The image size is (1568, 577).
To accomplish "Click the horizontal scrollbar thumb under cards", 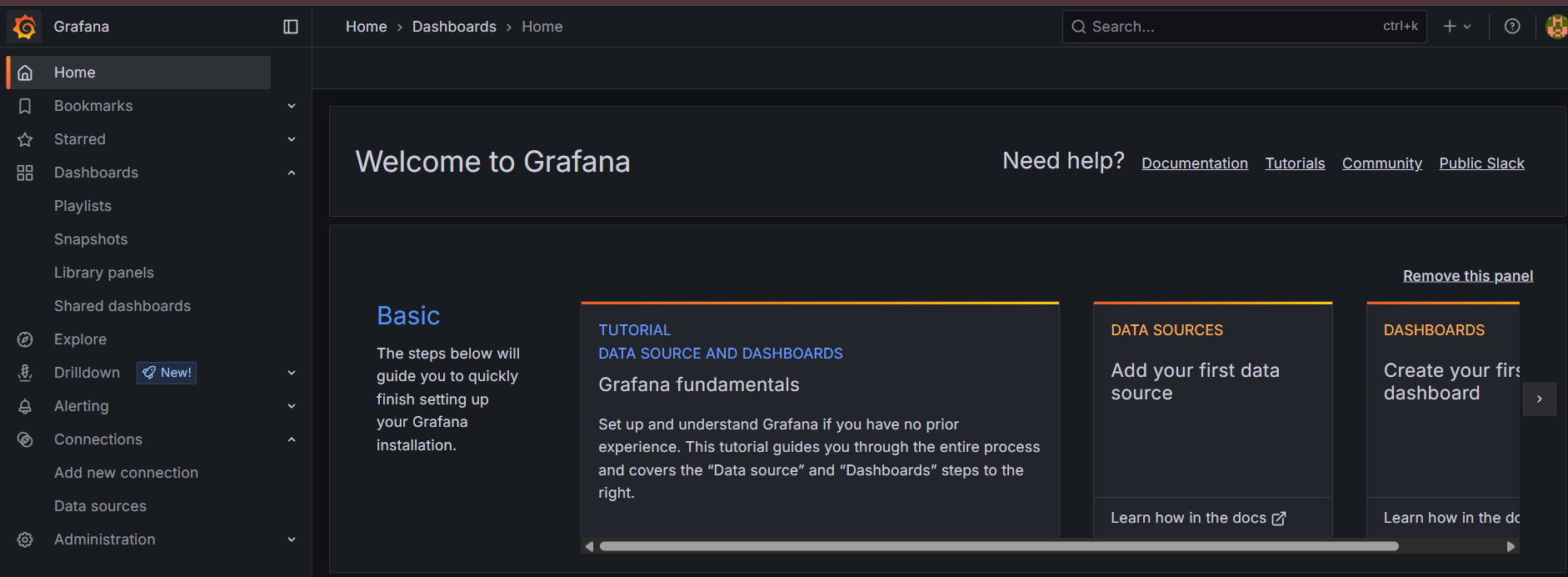I will 999,546.
